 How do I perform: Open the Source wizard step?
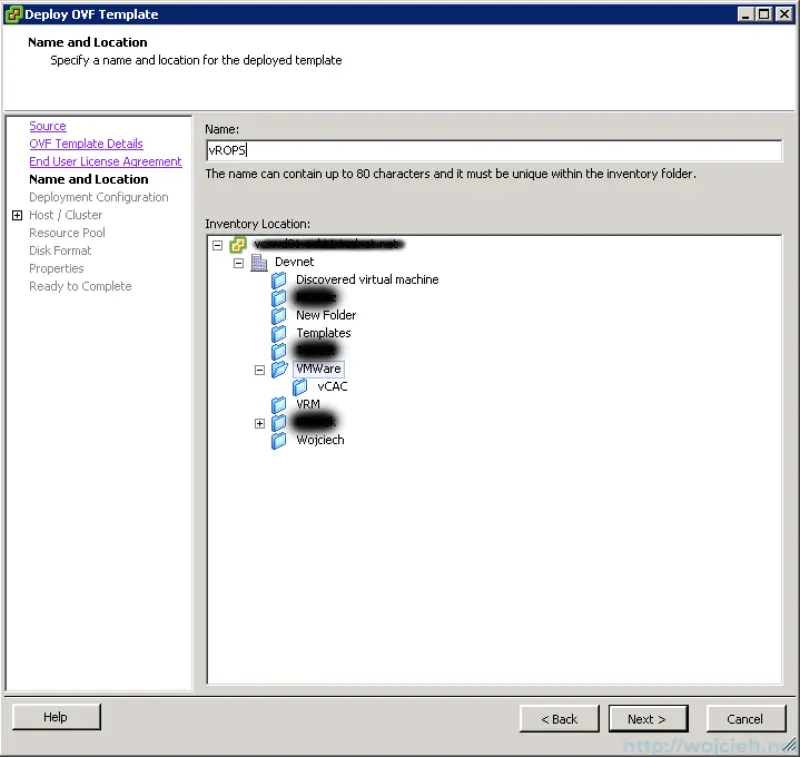point(47,125)
